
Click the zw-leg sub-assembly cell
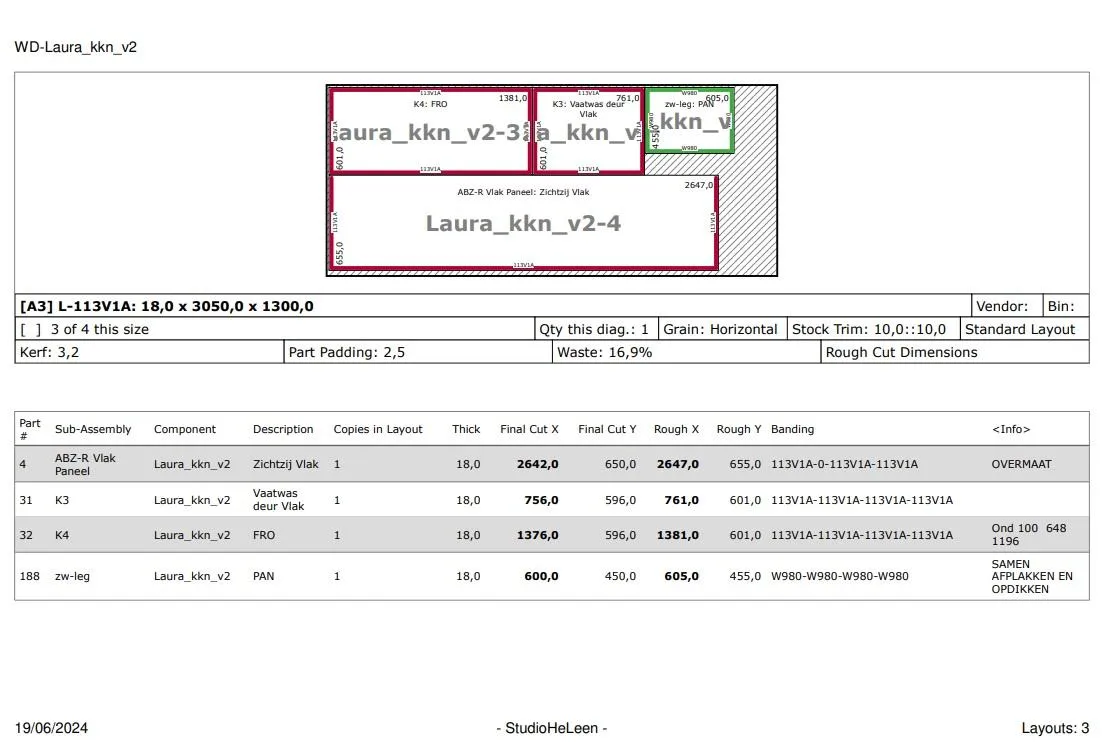pyautogui.click(x=72, y=576)
